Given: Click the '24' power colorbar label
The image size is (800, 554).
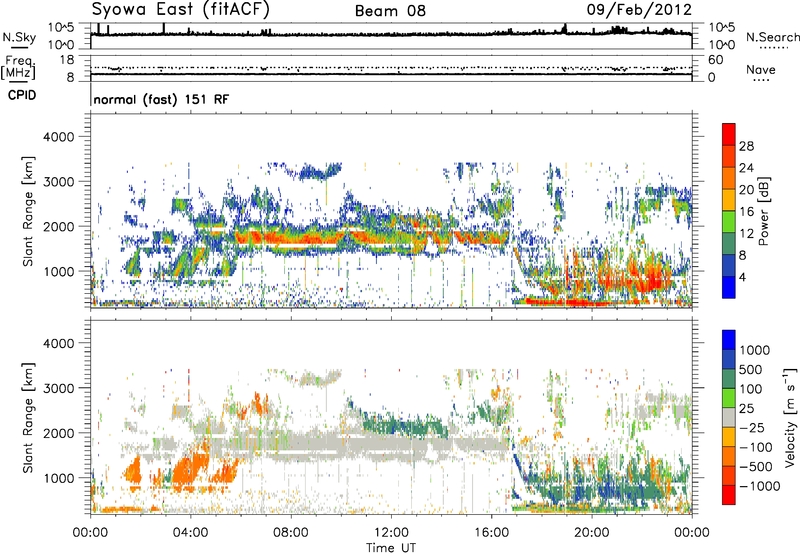Looking at the screenshot, I should [746, 168].
